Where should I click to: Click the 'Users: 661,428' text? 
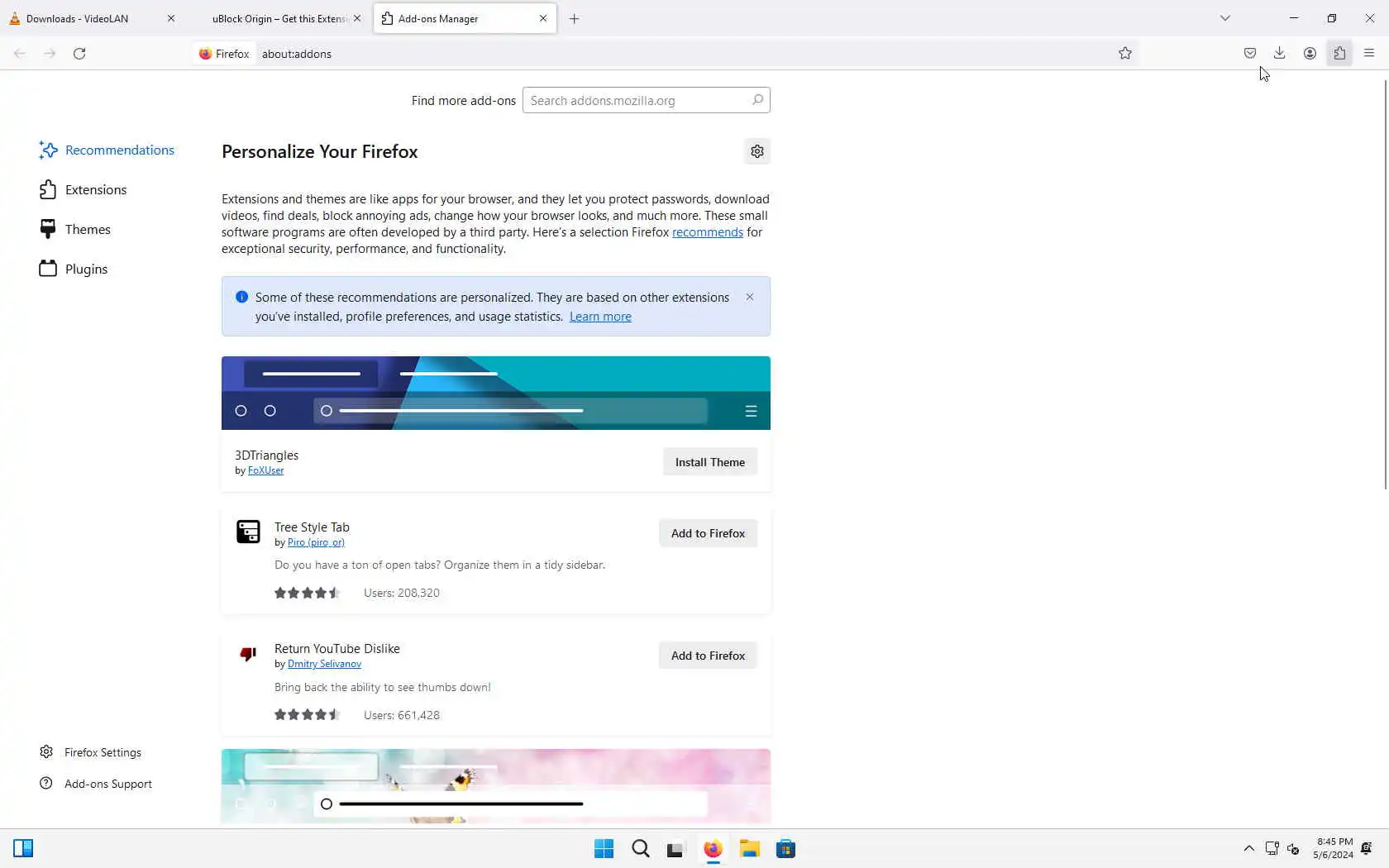(402, 715)
